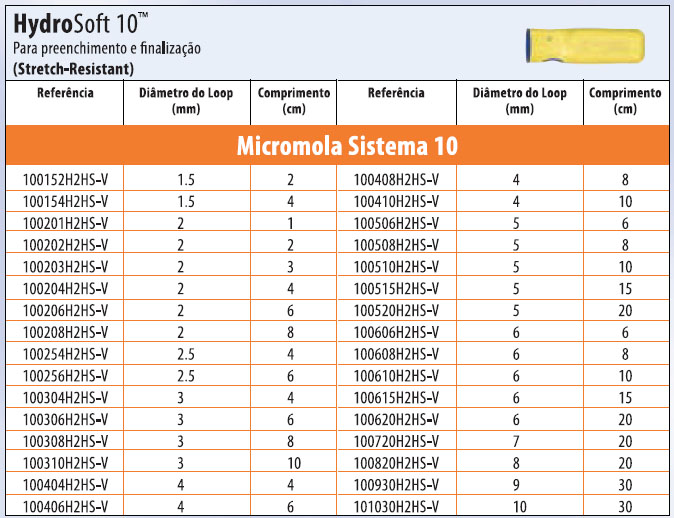Click length 30 in 100930H2HS-V row
Viewport: 674px width, 518px height.
[625, 485]
